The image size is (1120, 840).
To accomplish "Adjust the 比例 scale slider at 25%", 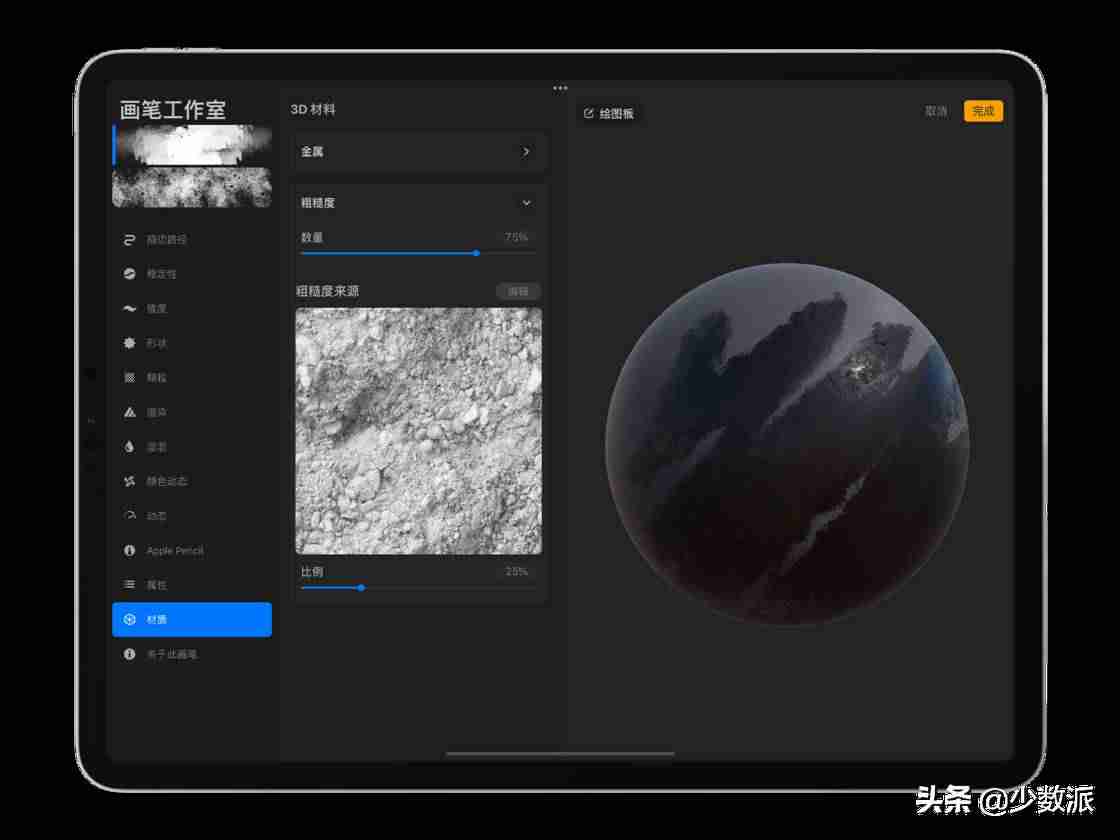I will [361, 587].
